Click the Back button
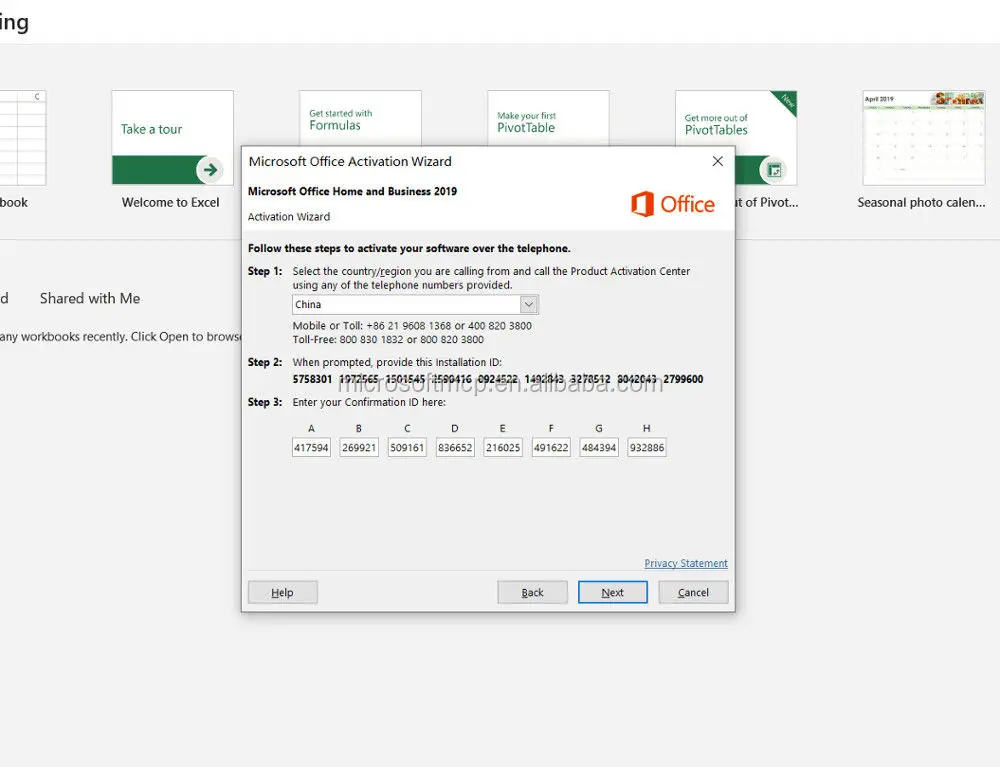Image resolution: width=1000 pixels, height=767 pixels. (533, 592)
